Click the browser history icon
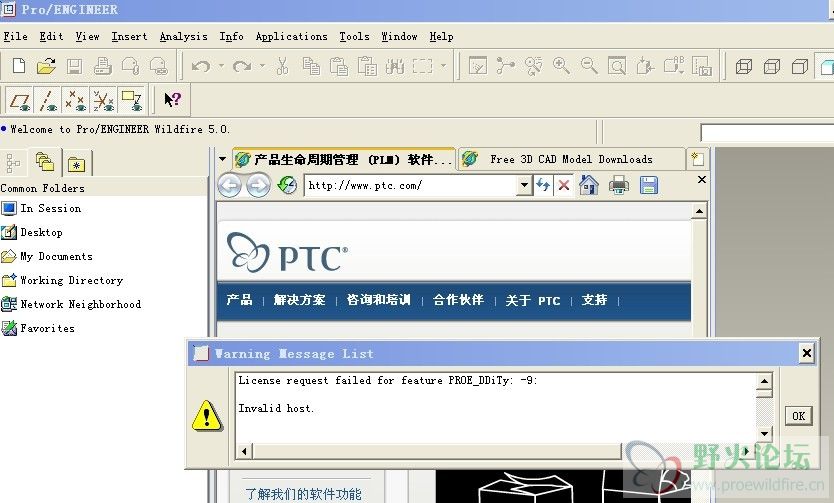The width and height of the screenshot is (834, 503). (x=287, y=186)
